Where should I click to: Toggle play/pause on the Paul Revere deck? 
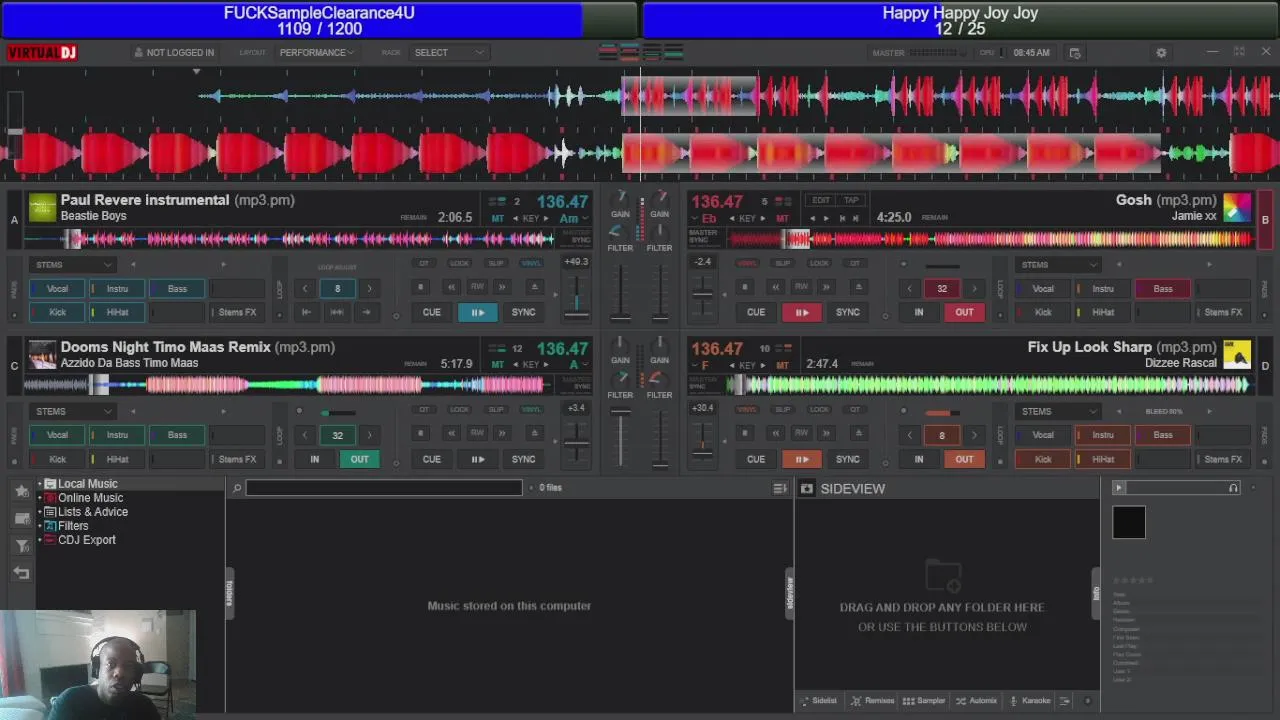(477, 312)
